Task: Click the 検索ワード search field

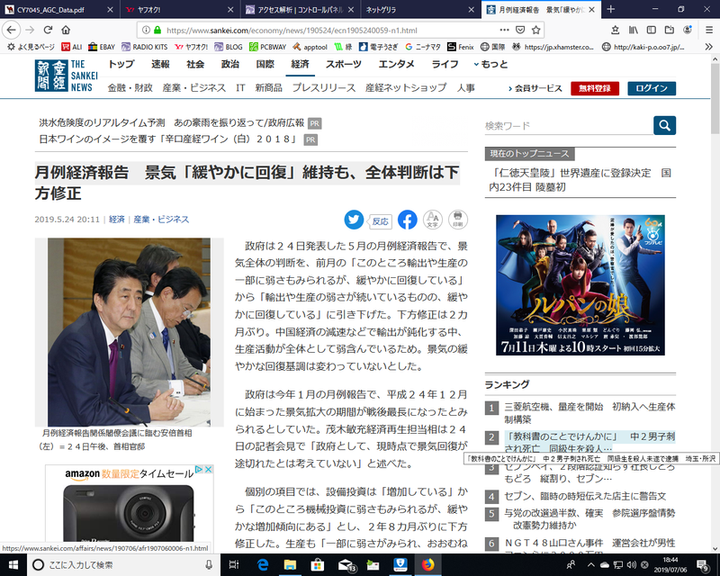Action: (x=567, y=126)
